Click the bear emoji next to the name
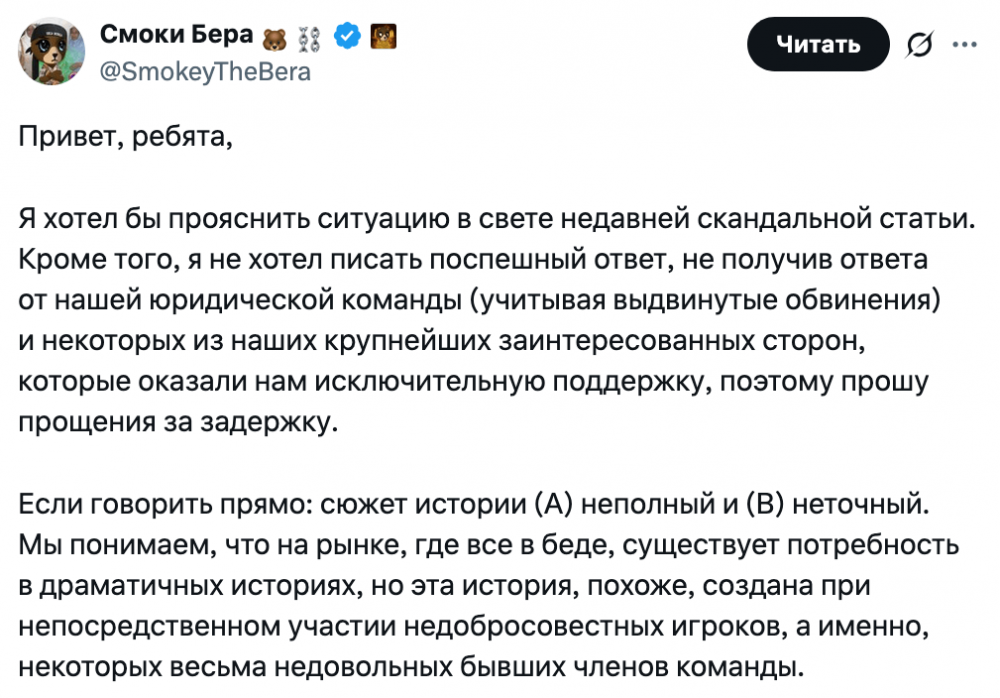The height and width of the screenshot is (698, 1000). [x=272, y=38]
